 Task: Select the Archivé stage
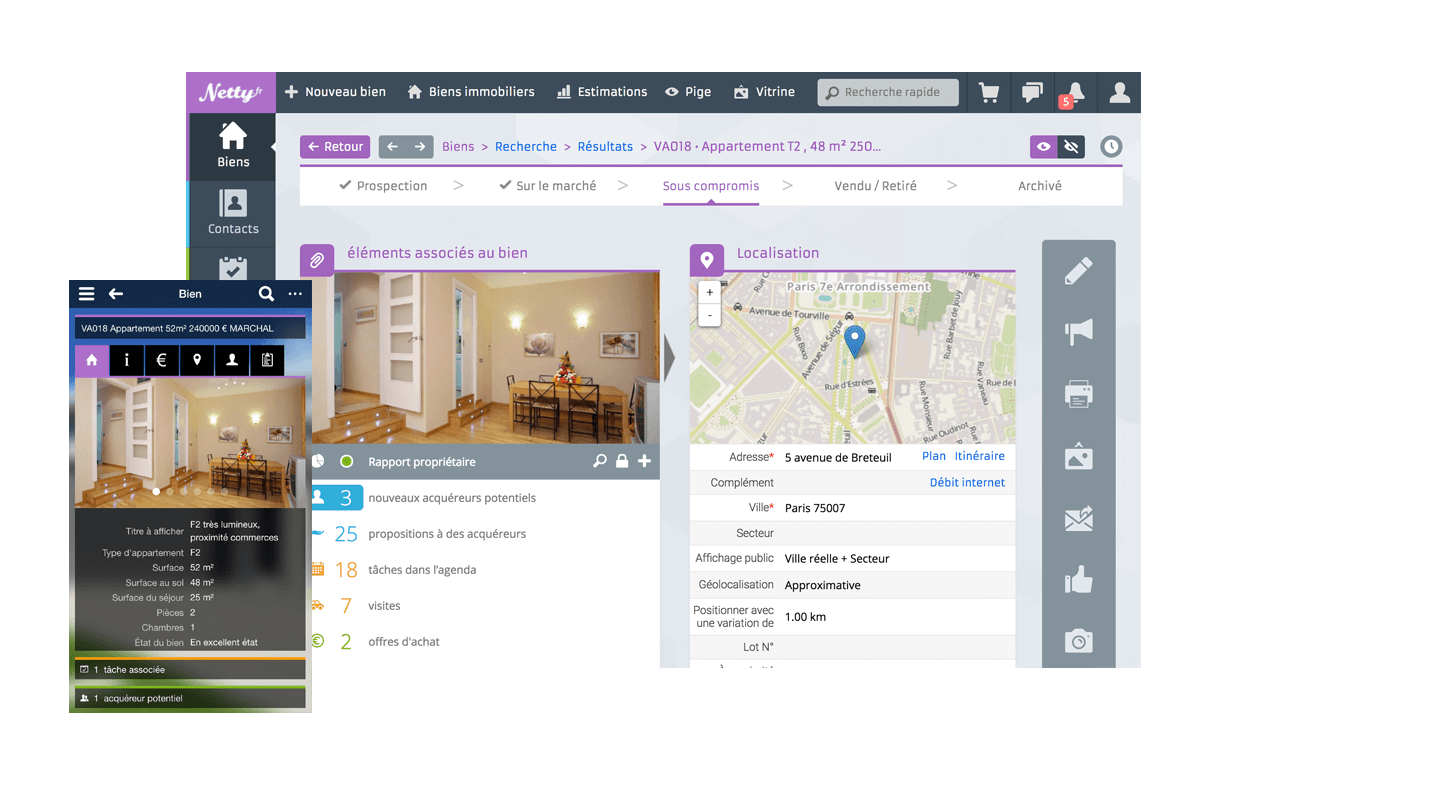click(x=1040, y=186)
